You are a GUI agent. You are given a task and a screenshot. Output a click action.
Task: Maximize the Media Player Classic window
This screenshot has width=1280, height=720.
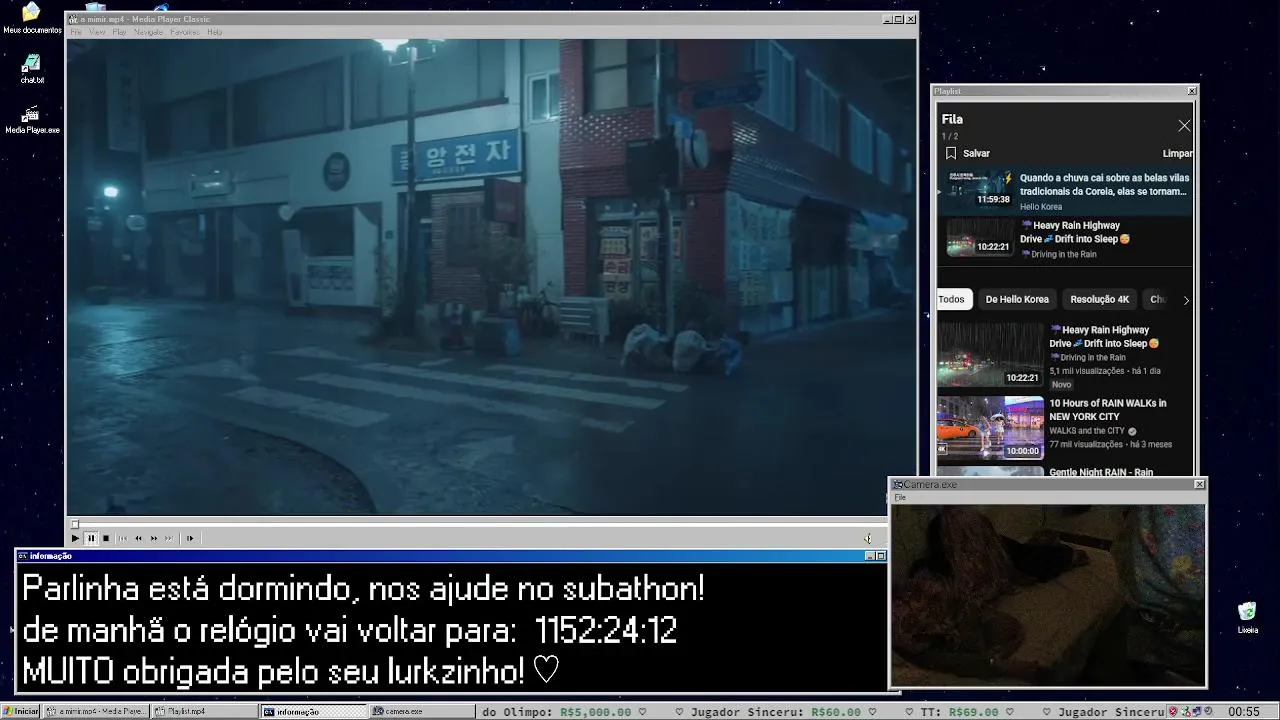pos(898,19)
